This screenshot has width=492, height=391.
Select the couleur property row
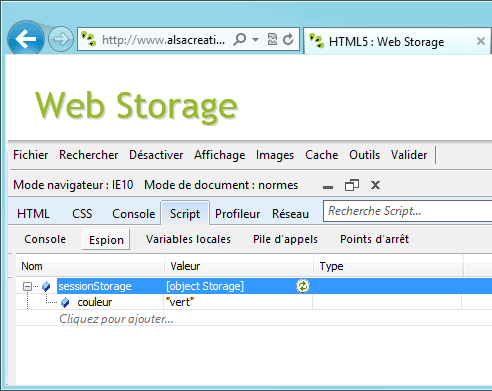[253, 302]
